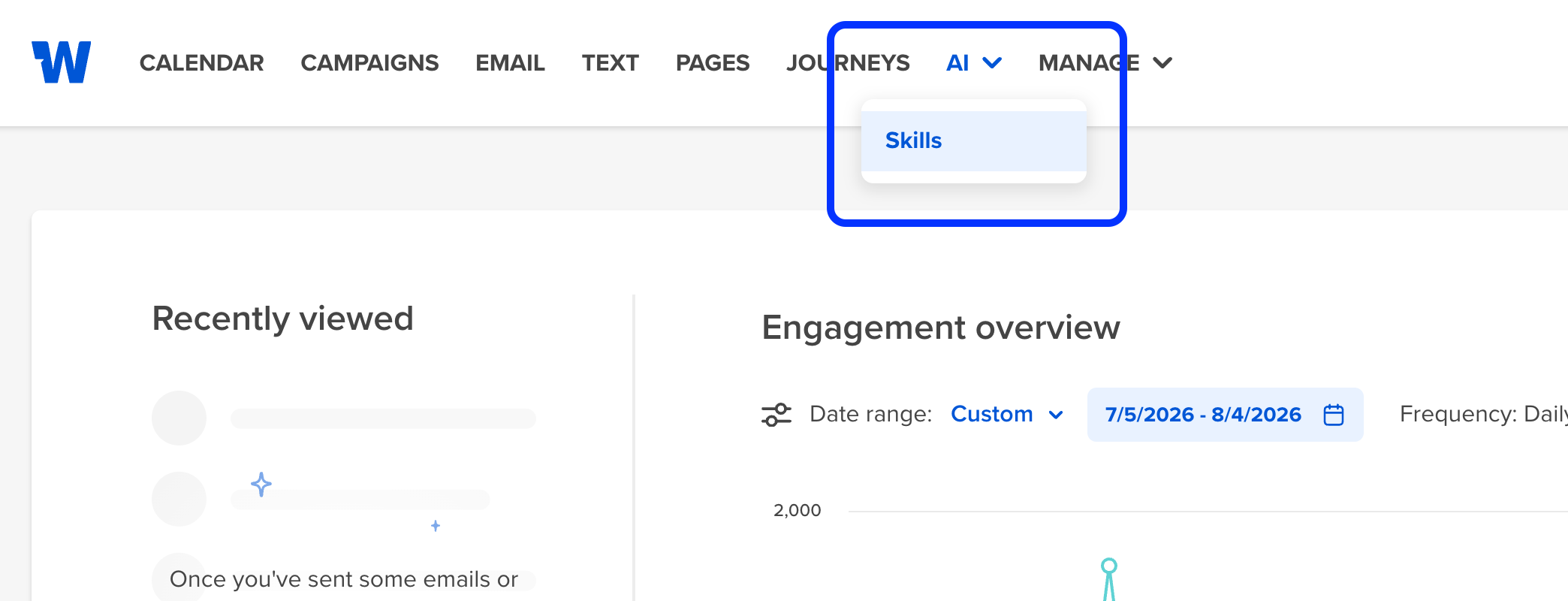Click the 'Once you've sent some emails or' text

344,579
